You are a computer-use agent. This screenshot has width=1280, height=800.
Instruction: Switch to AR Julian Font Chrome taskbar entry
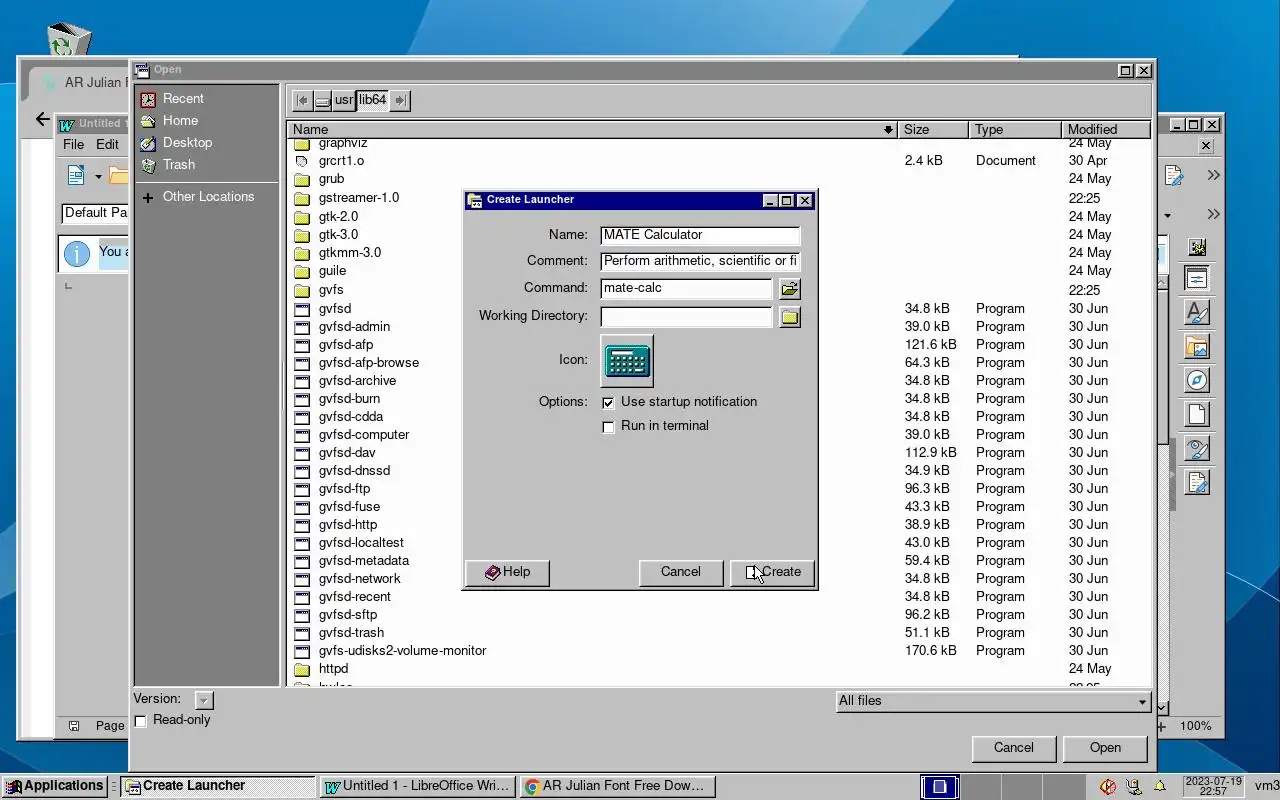click(618, 786)
